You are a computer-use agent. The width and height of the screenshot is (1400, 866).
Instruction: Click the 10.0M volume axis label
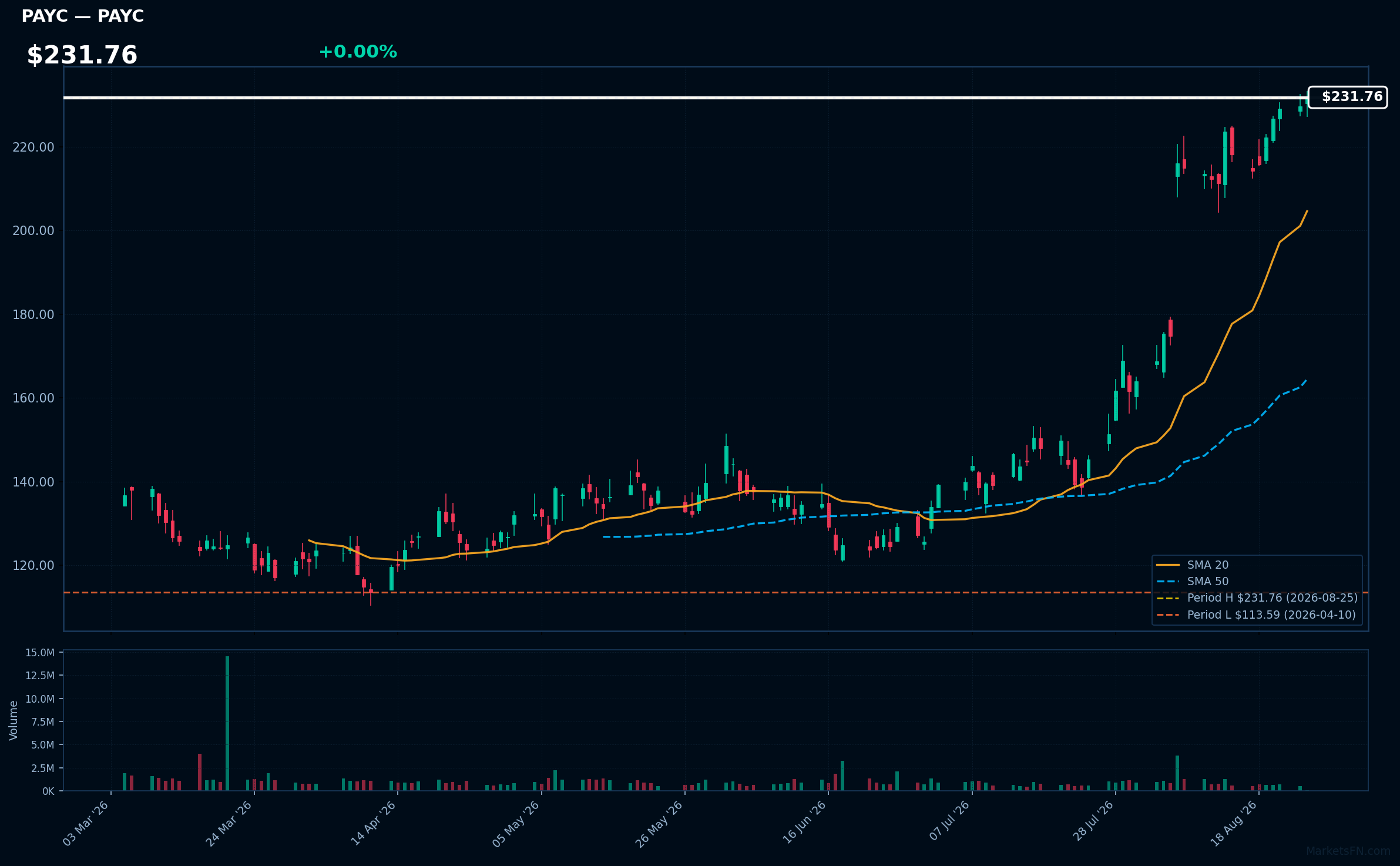40,699
